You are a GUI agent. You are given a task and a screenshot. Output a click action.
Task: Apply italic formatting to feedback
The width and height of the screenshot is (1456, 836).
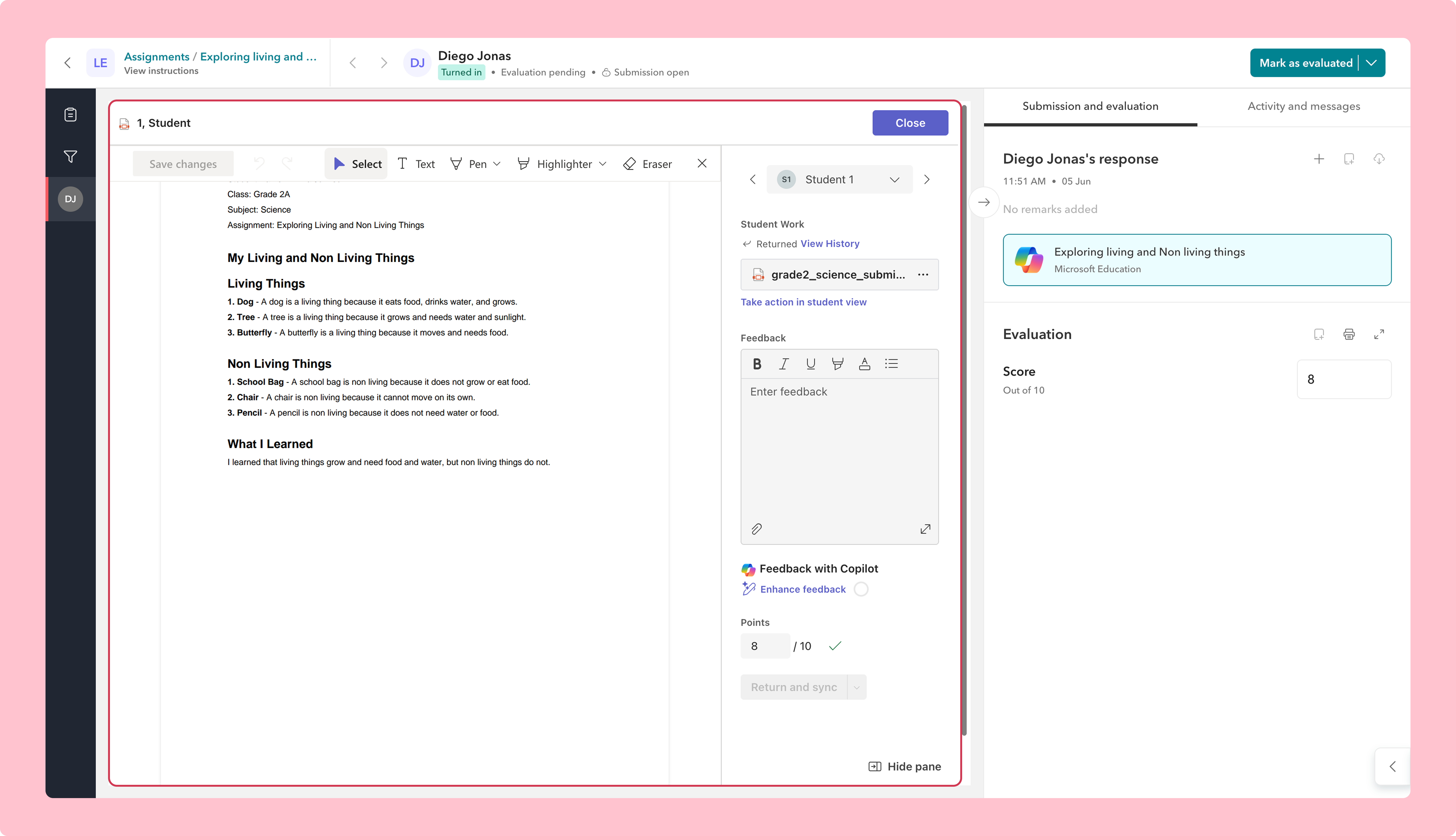tap(784, 363)
